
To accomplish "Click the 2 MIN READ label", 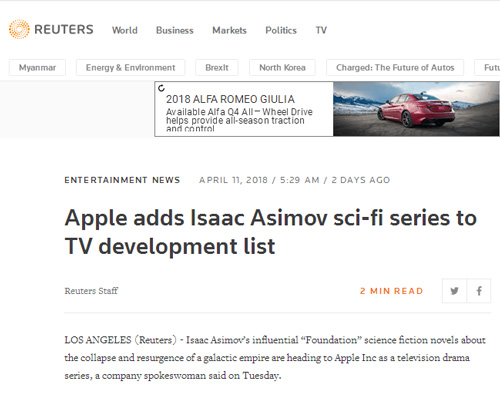I will coord(392,291).
